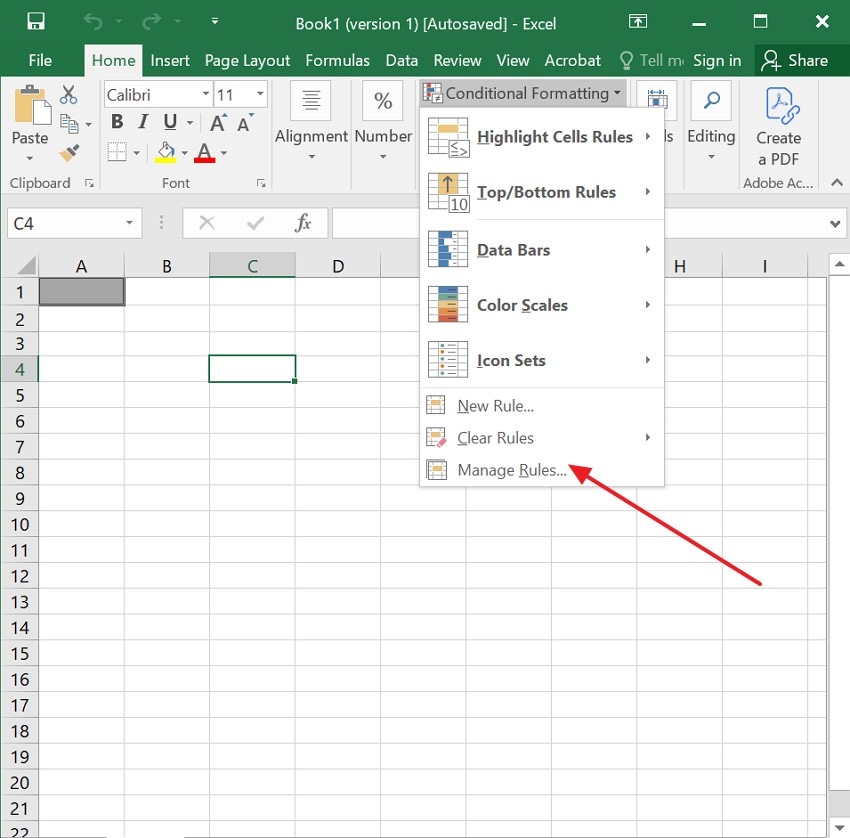Click the Borders icon
The image size is (850, 838).
click(x=117, y=152)
